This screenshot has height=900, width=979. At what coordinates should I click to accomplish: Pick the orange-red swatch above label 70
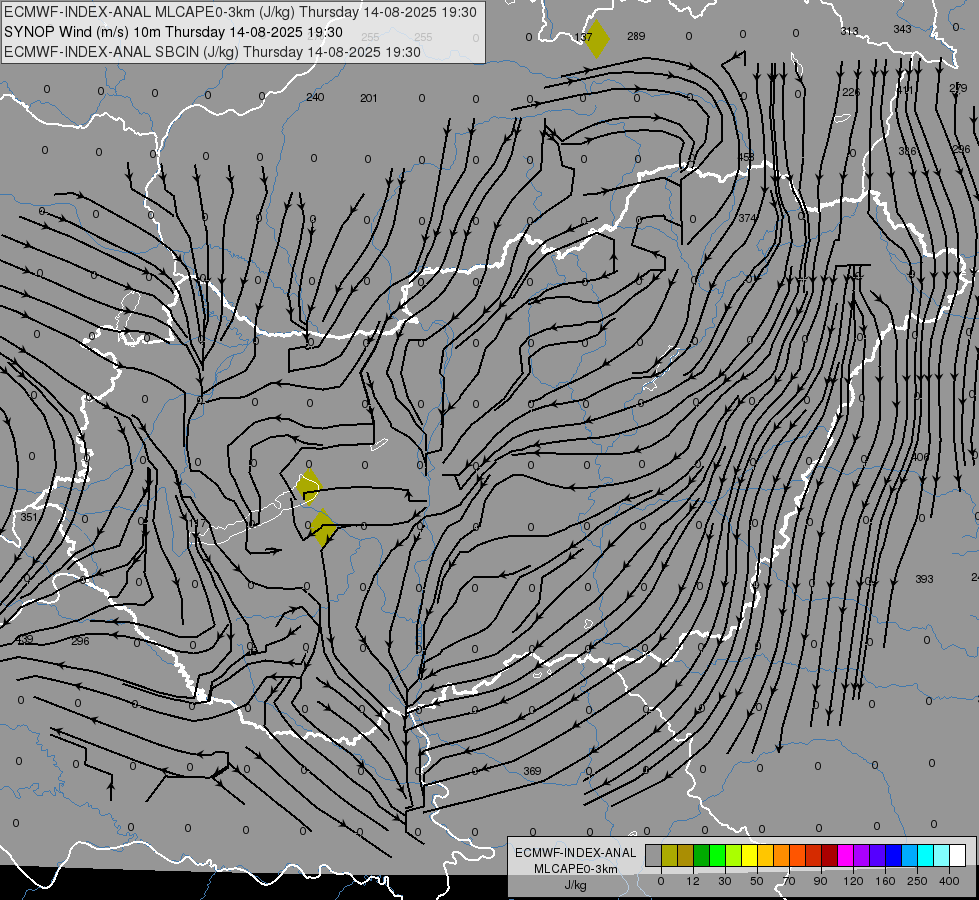(x=797, y=855)
